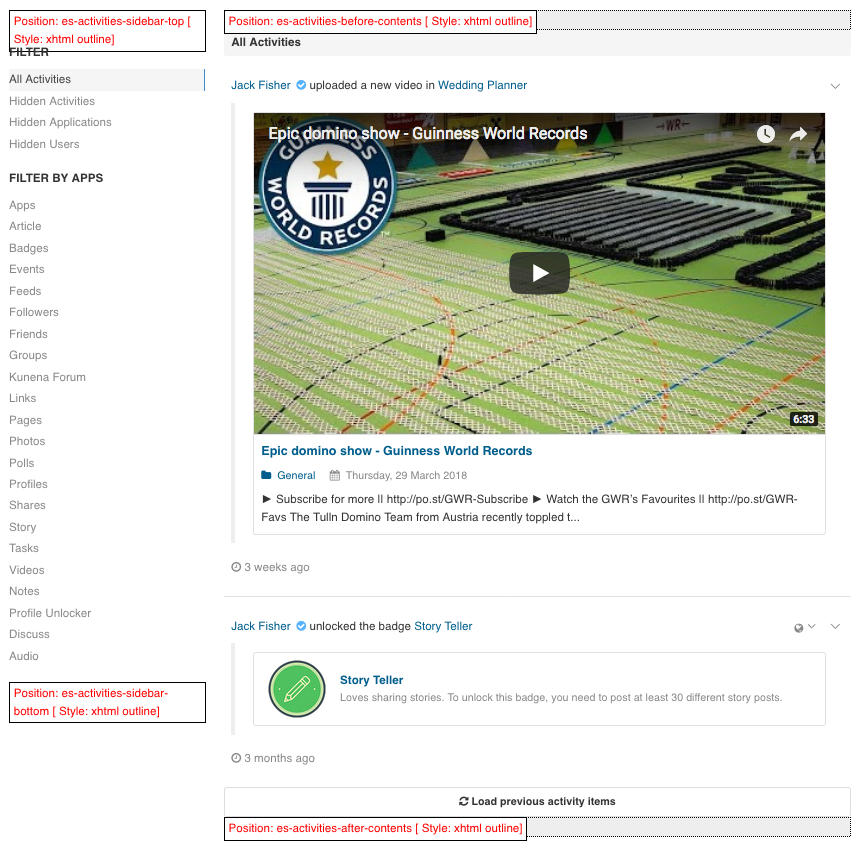Click verified badge next to badge-unlock Jack Fisher

pos(301,626)
